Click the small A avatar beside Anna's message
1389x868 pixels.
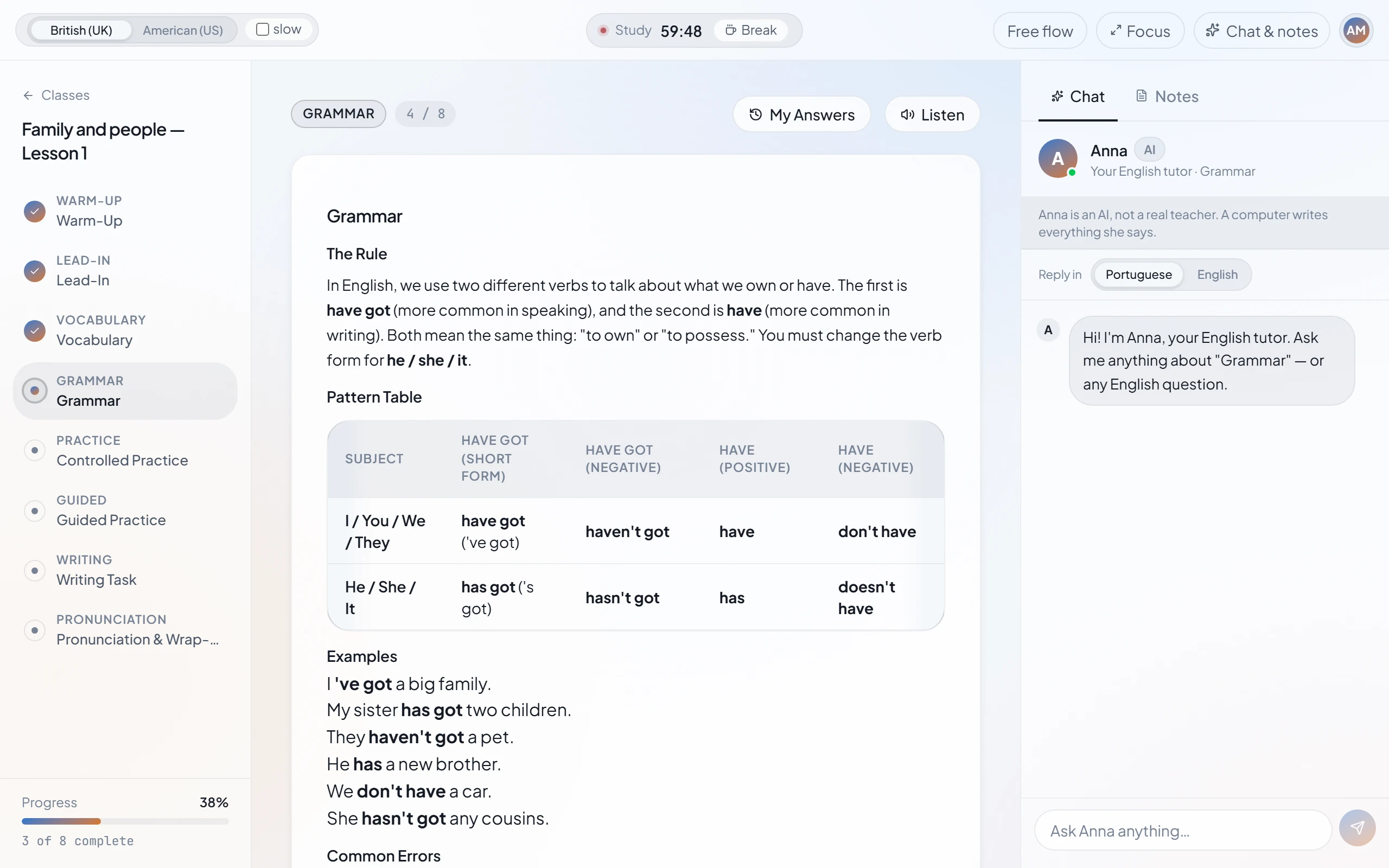[x=1048, y=330]
